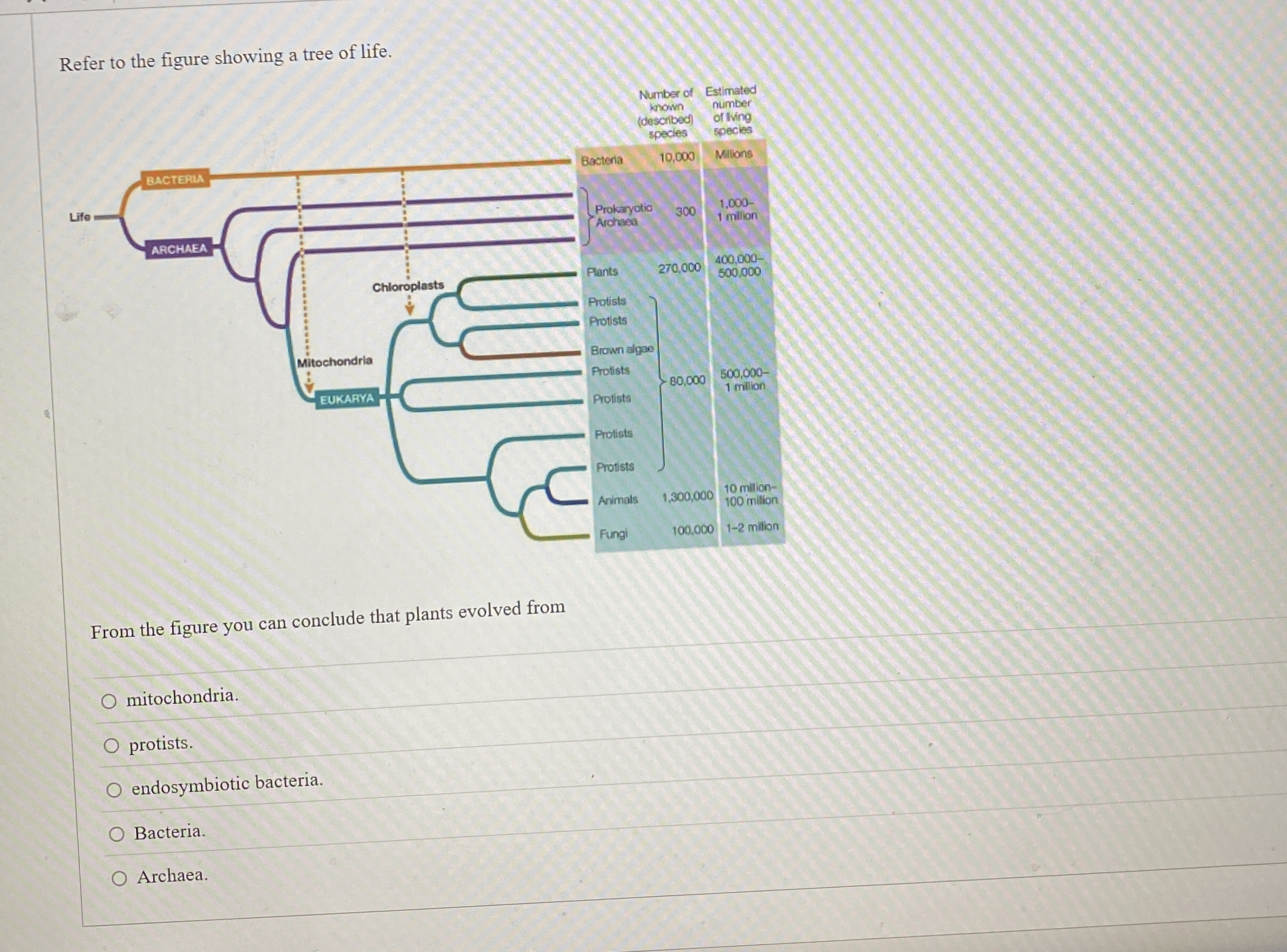Mark 'Archaea.' as the answer

click(119, 878)
